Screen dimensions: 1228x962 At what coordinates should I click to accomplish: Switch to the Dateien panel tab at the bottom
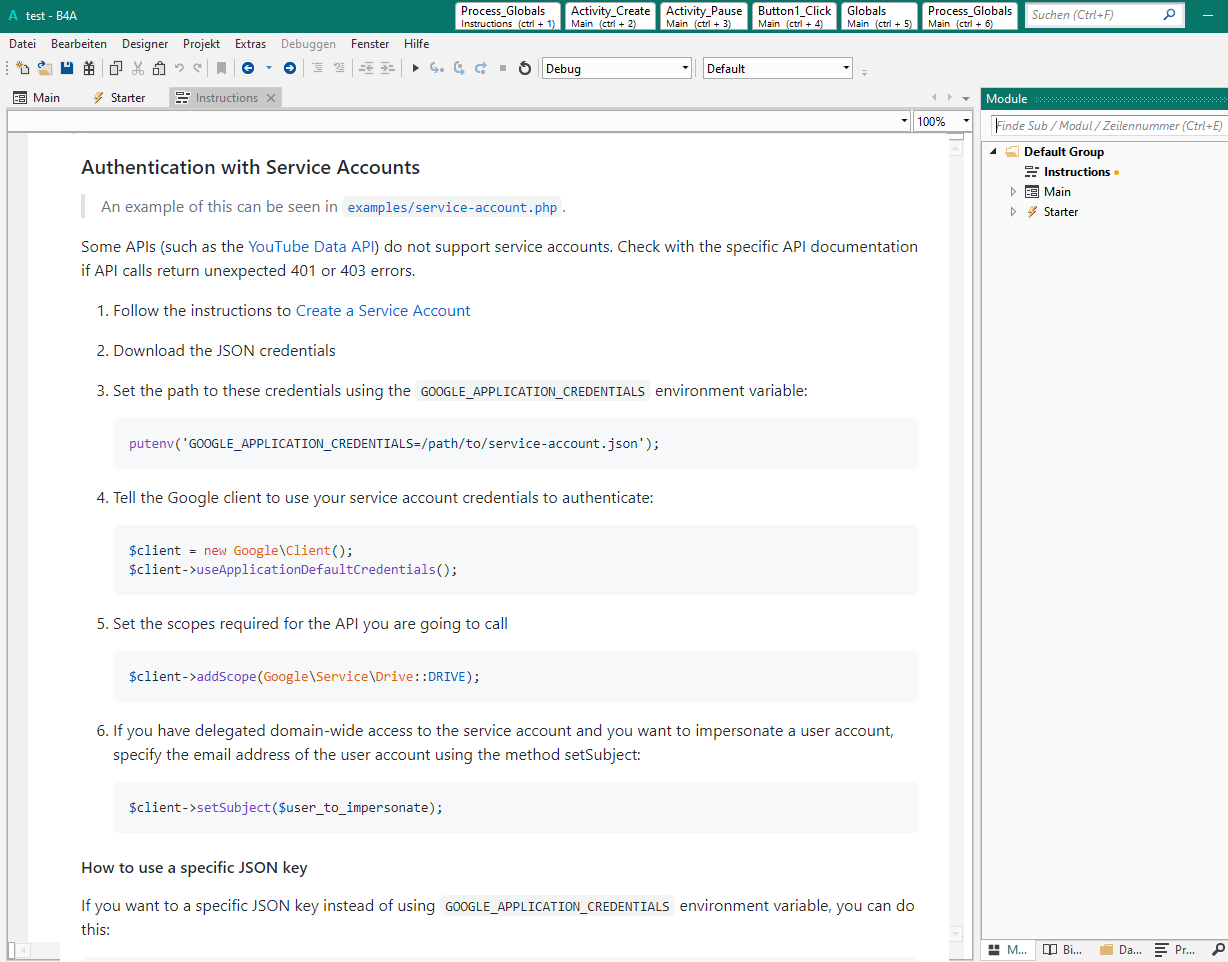click(1120, 950)
